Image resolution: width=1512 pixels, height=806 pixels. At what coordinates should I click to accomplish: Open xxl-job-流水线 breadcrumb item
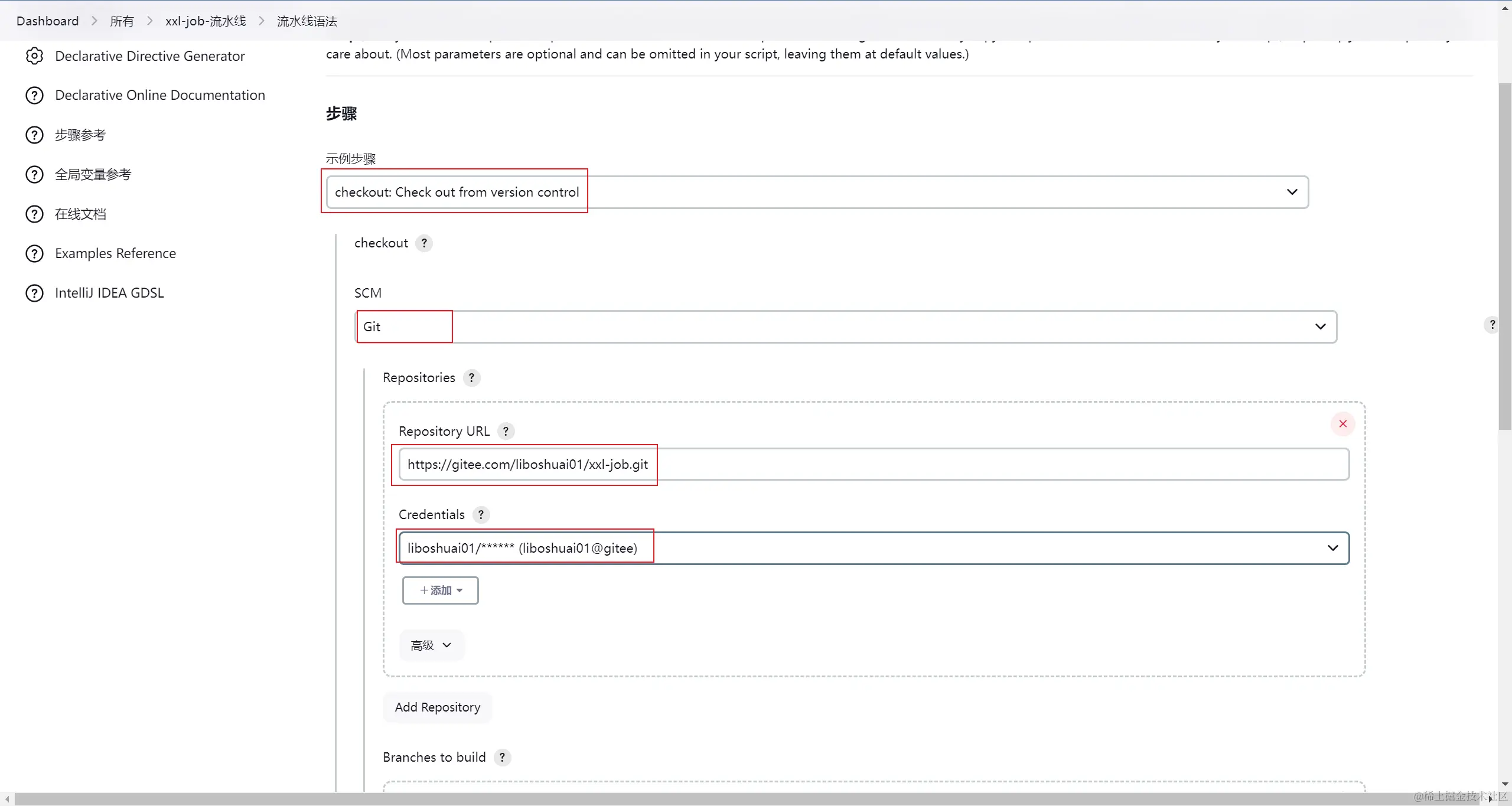pos(206,21)
